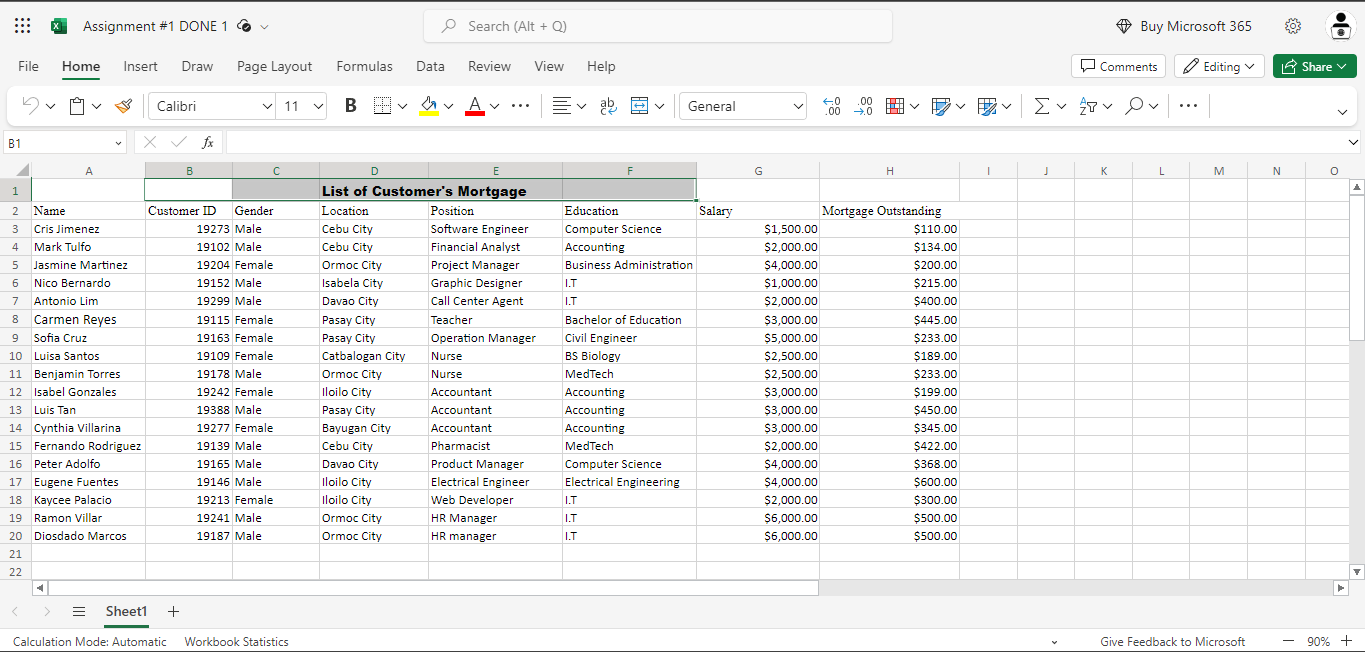Click the formula bar input

785,143
